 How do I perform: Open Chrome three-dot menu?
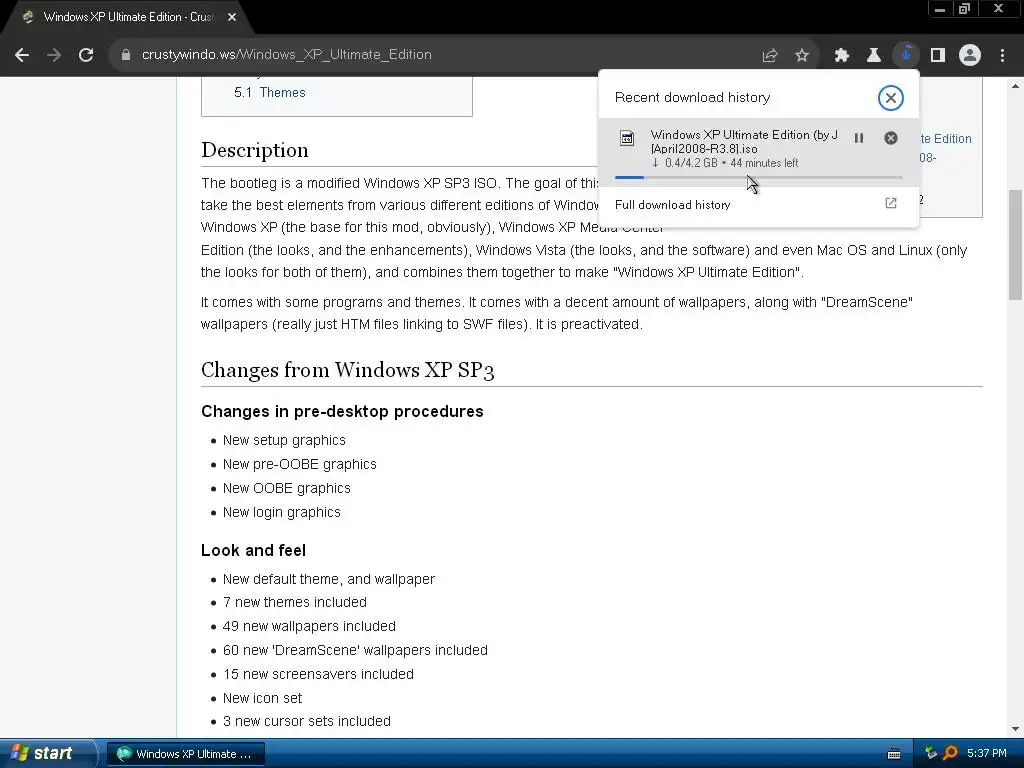point(1002,56)
